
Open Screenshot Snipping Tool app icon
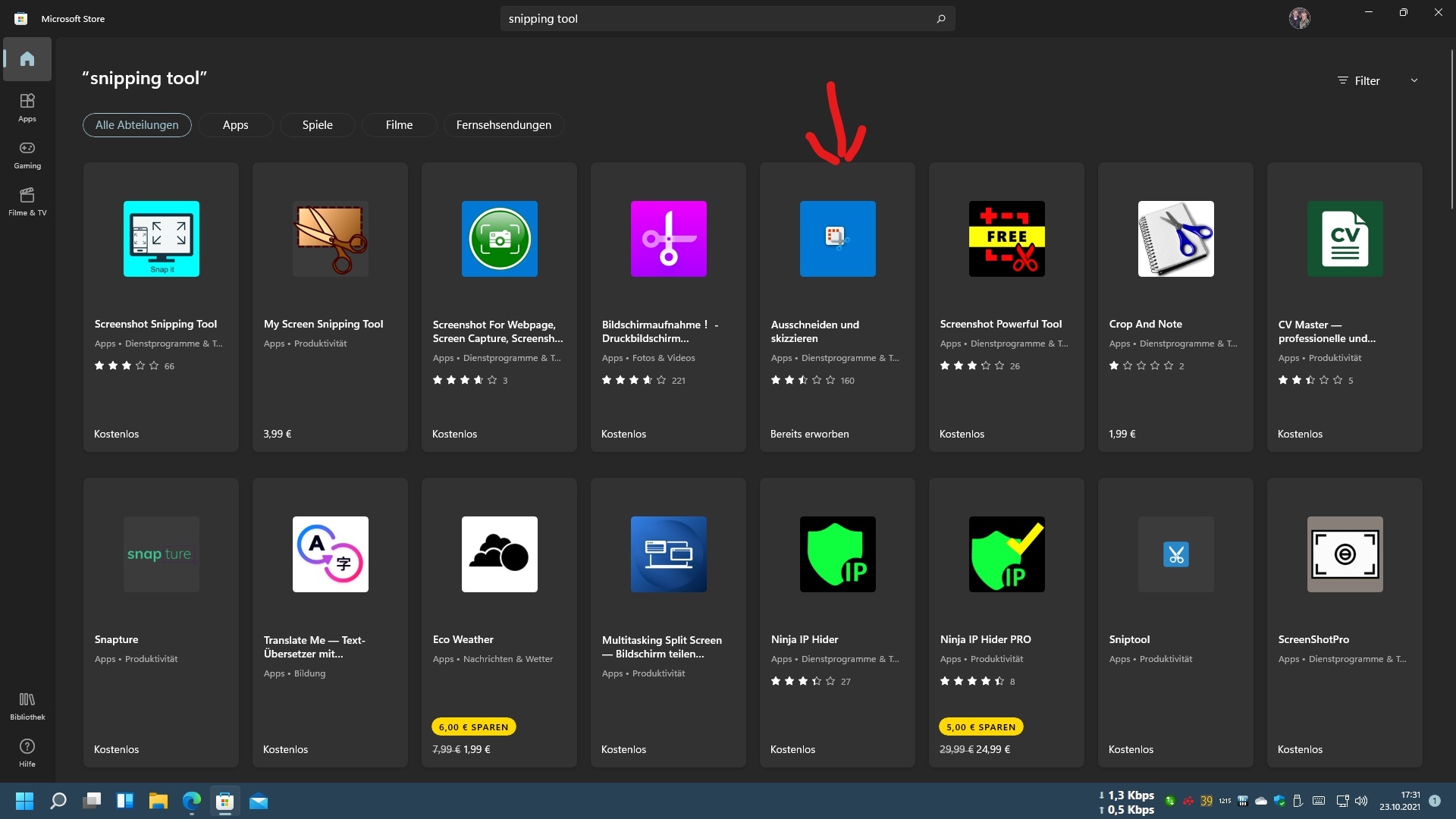click(162, 239)
